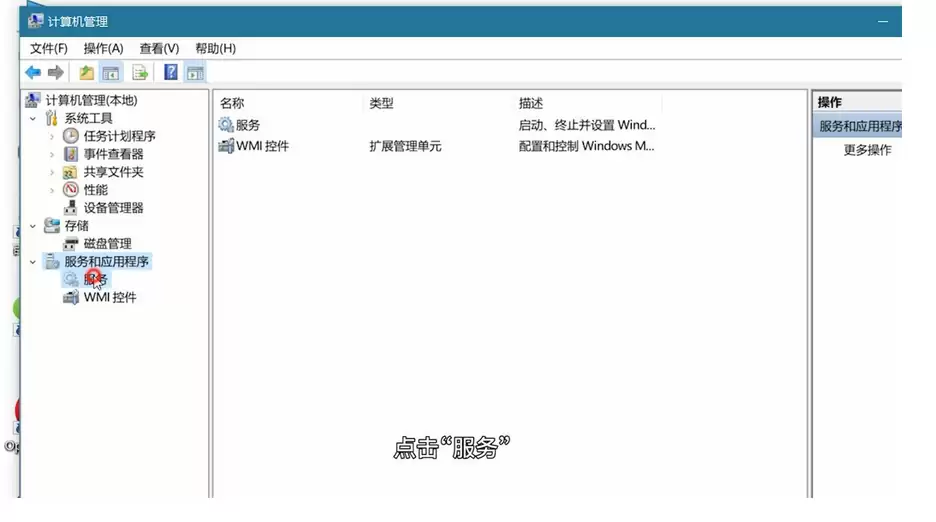Open the 操作(A) menu
The height and width of the screenshot is (522, 936).
pos(103,48)
